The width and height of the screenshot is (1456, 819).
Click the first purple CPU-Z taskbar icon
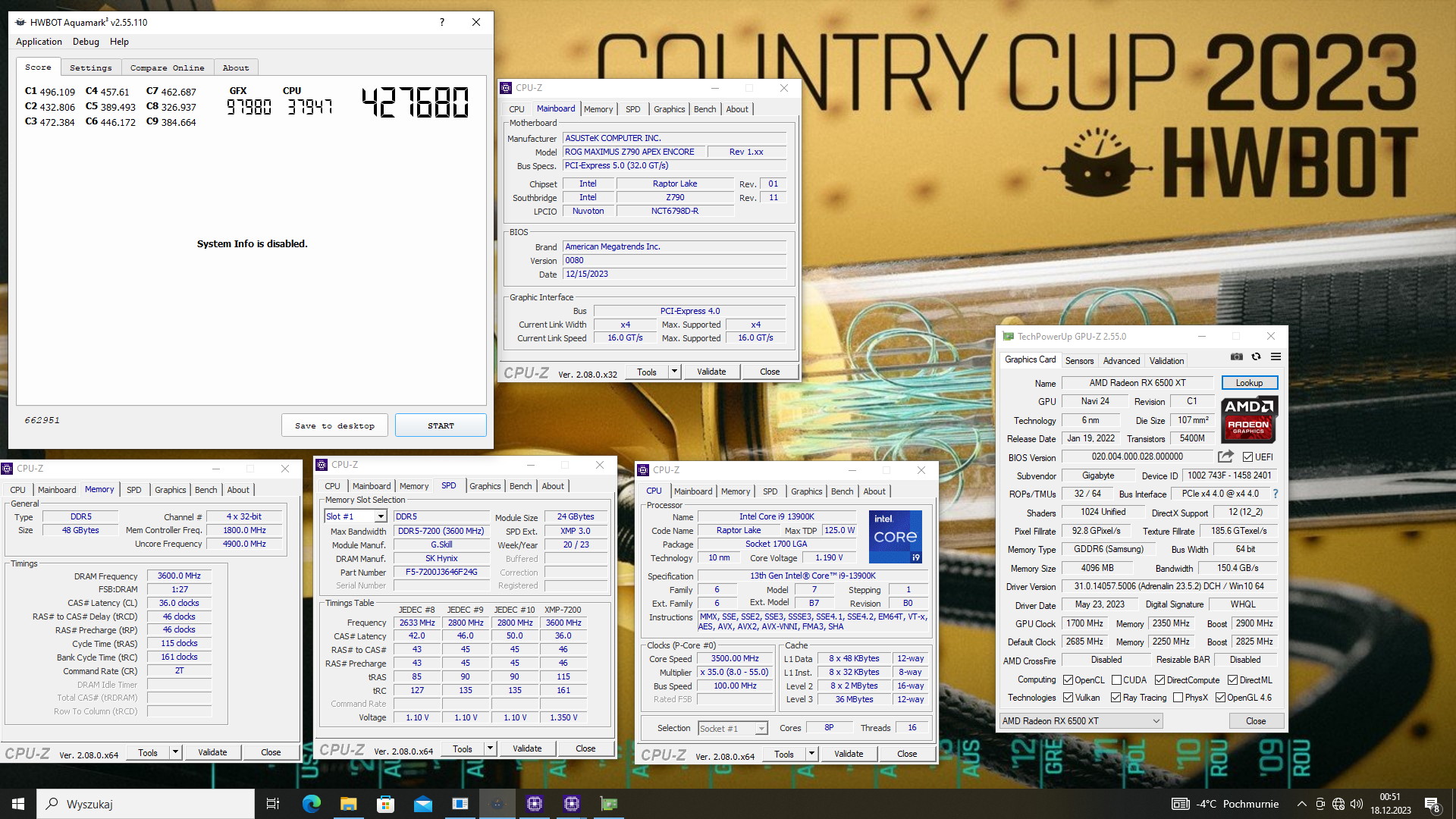click(534, 804)
